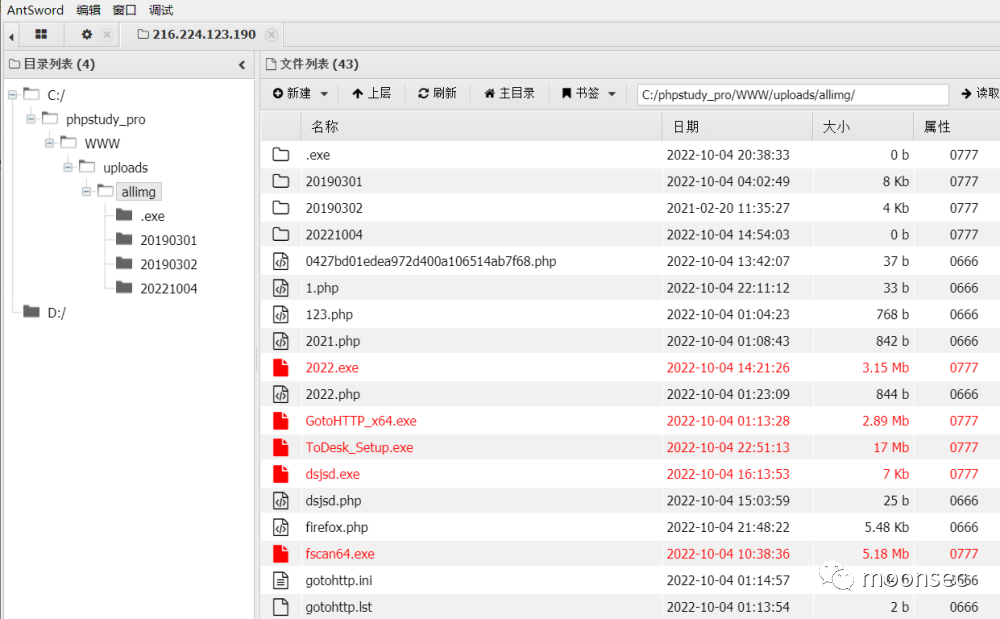
Task: Click the red file icon for ToDesk_Setup.exe
Action: [x=281, y=448]
